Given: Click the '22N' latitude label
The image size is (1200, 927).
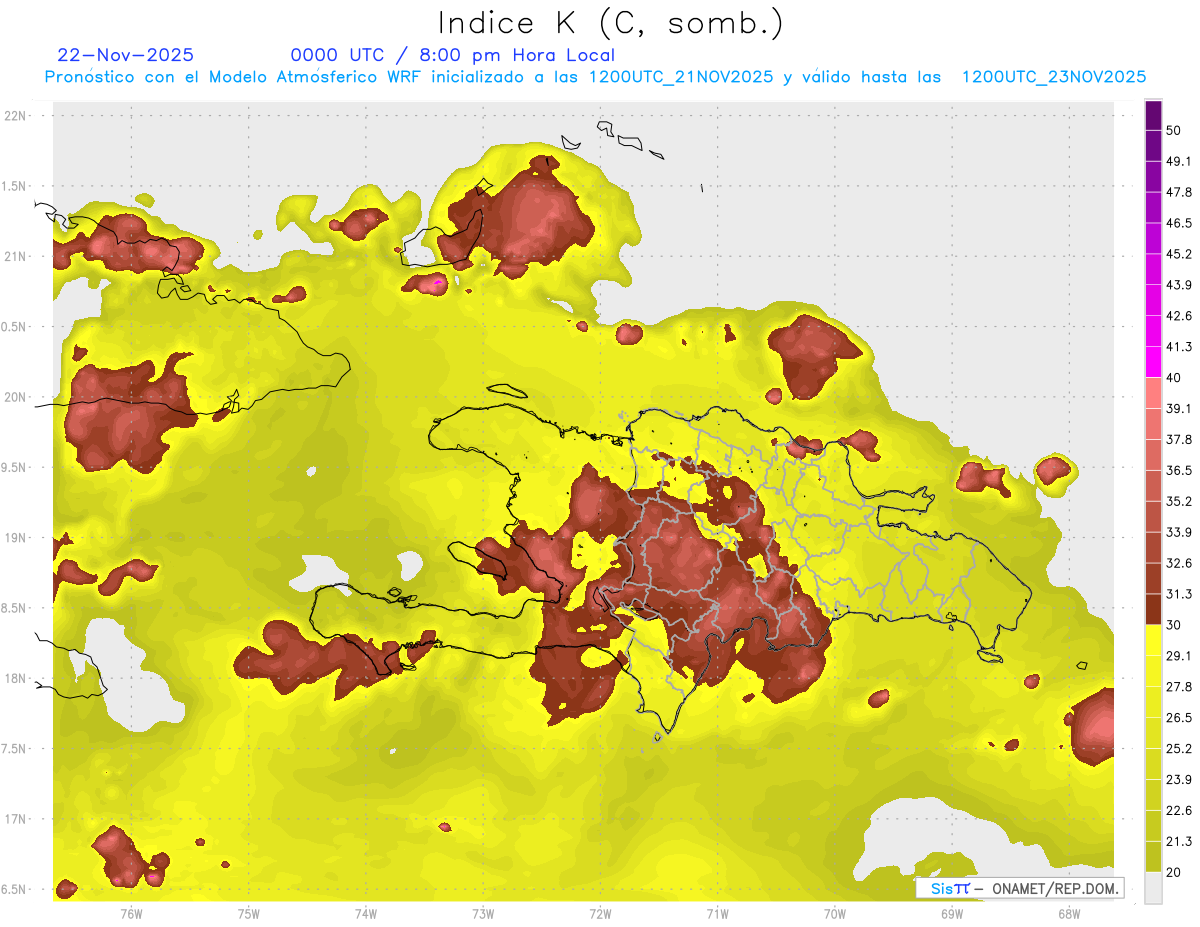Looking at the screenshot, I should point(16,116).
